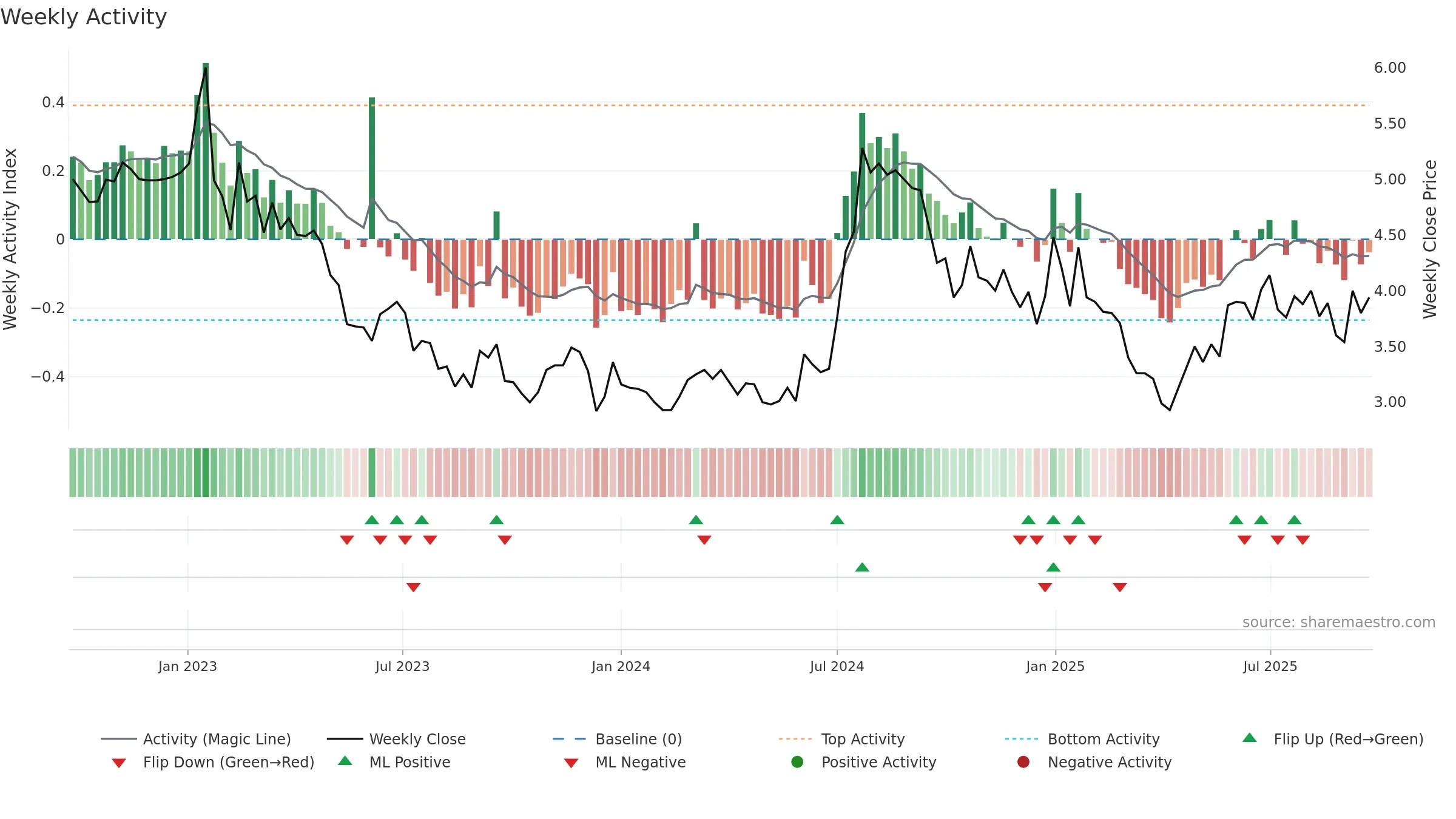Toggle the Flip Up (Red→Green) legend entry
The image size is (1456, 819).
(1333, 739)
